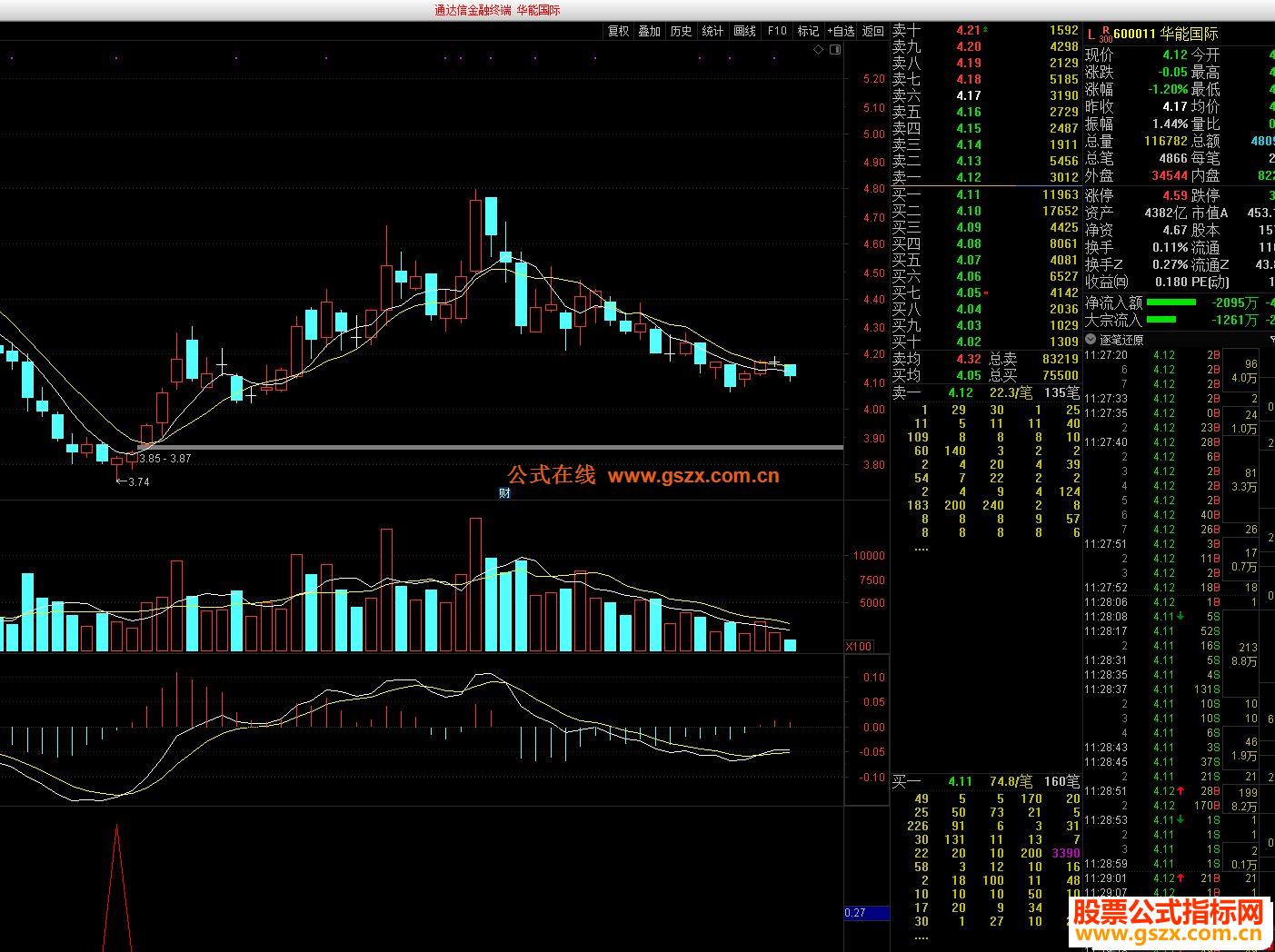1275x952 pixels.
Task: Click the 3.85 - 3.87 support line label
Action: (165, 459)
